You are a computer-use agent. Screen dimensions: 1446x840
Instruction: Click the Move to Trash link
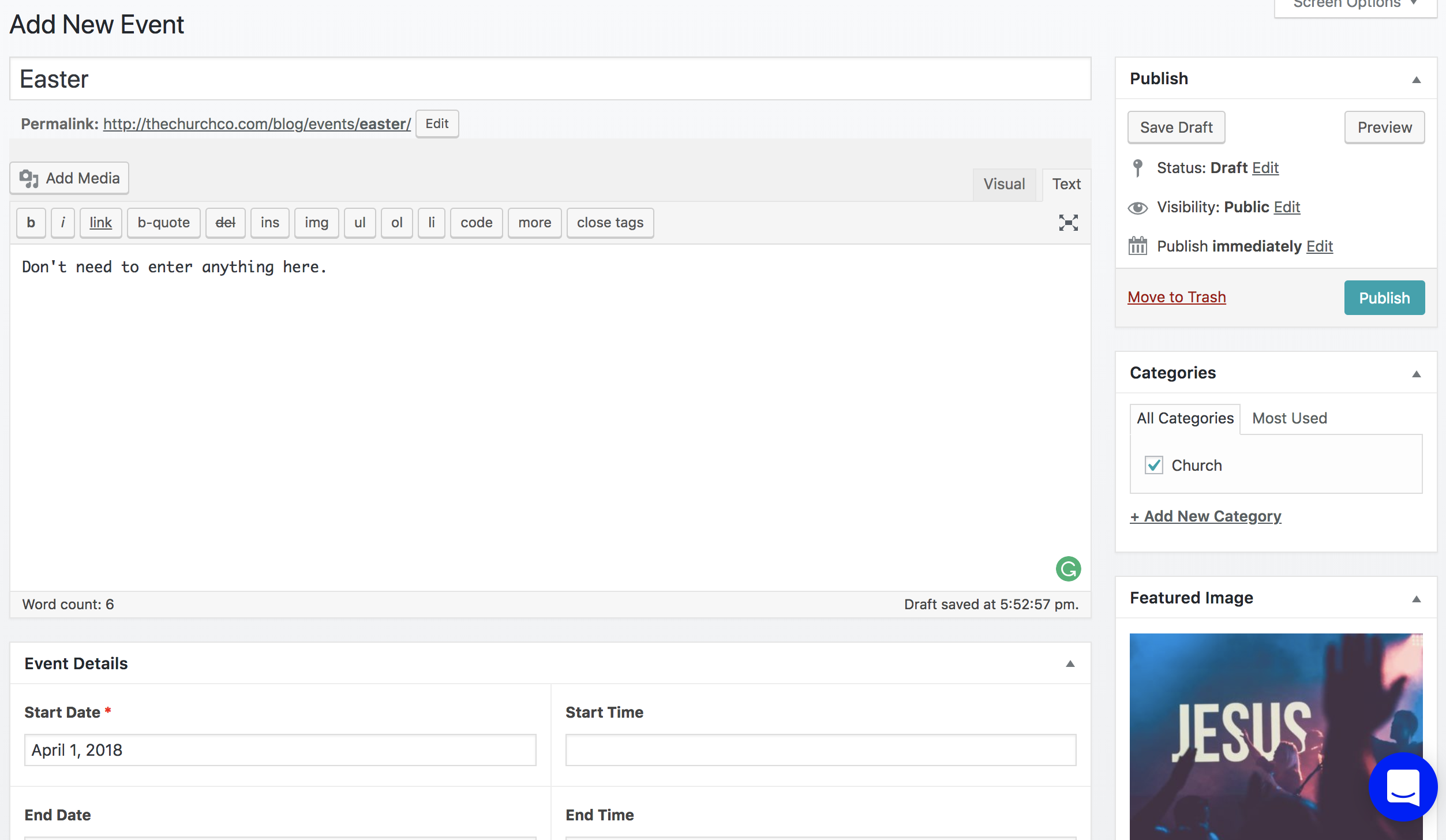[x=1176, y=297]
